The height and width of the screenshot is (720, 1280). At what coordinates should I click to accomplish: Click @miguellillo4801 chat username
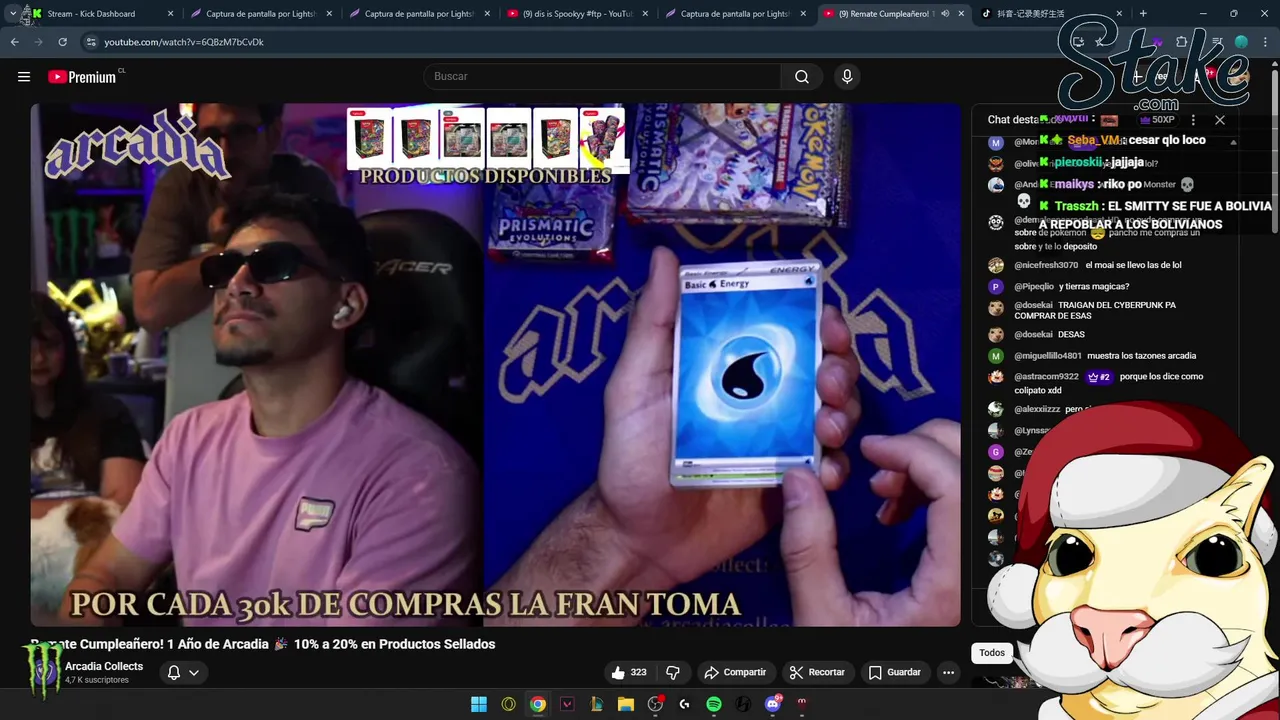point(1048,356)
